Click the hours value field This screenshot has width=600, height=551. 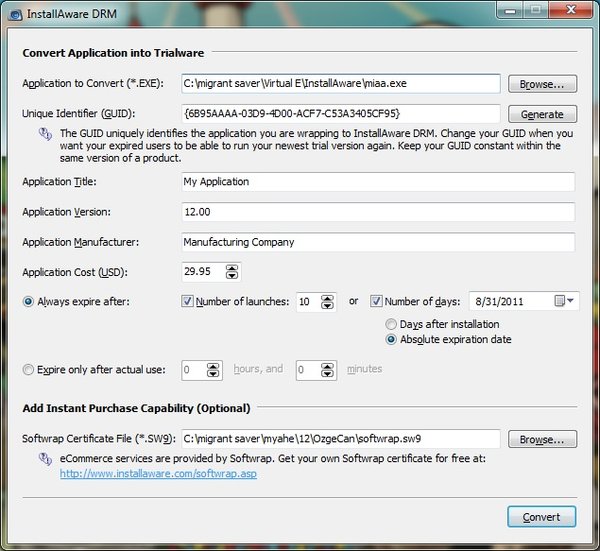click(194, 370)
